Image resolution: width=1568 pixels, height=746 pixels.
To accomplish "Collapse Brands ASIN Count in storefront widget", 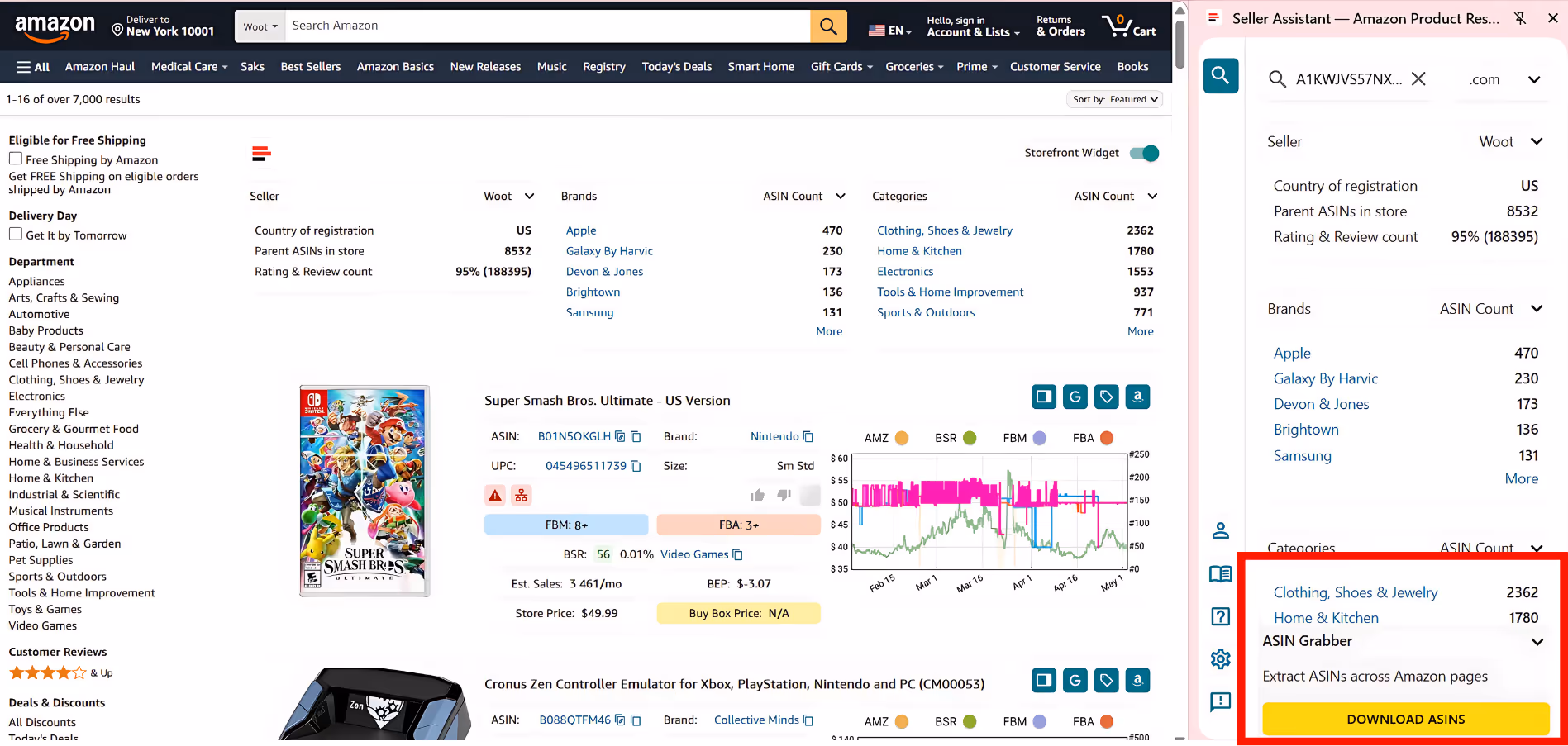I will (x=841, y=197).
